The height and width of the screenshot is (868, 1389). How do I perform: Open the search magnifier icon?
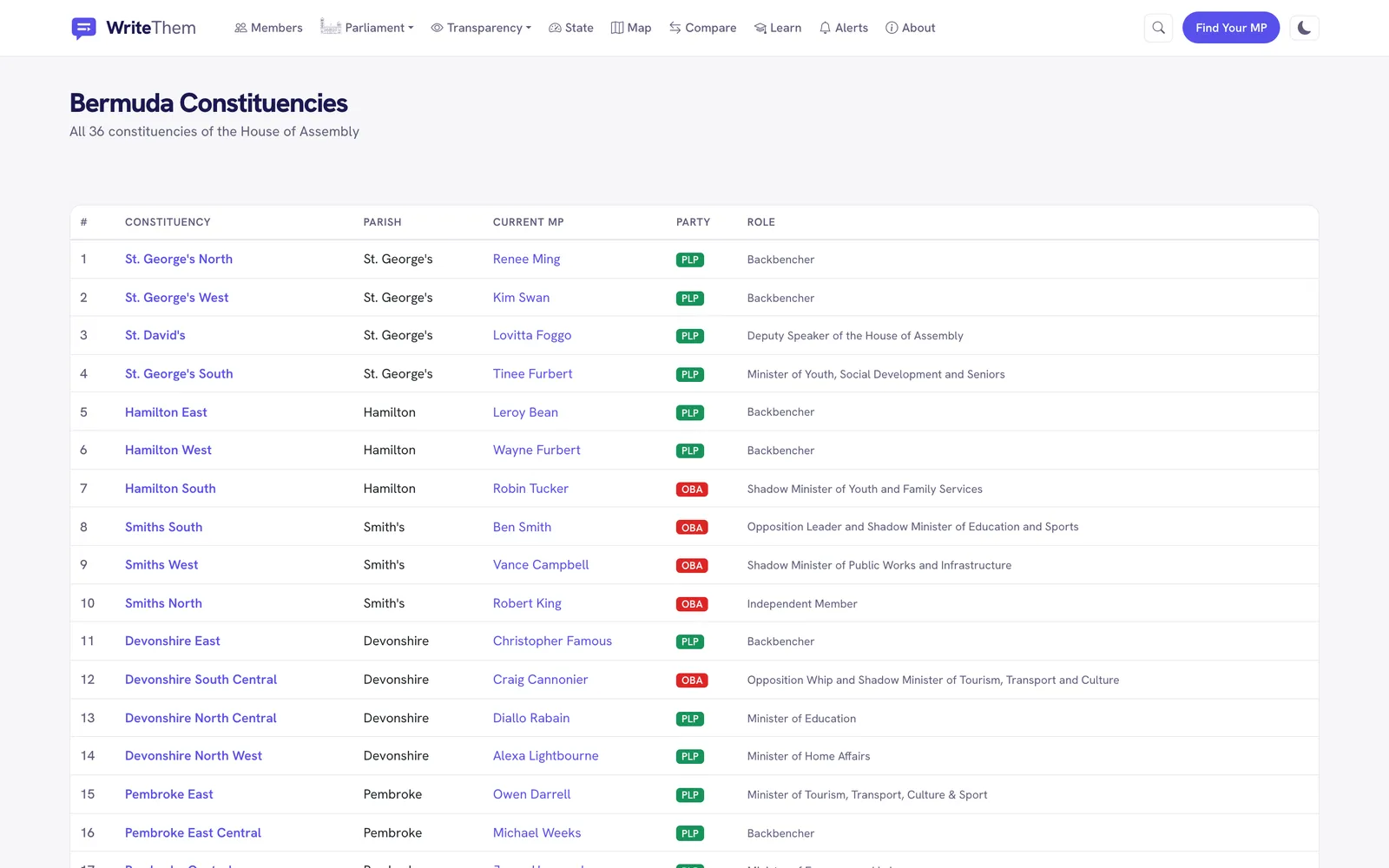[1159, 28]
